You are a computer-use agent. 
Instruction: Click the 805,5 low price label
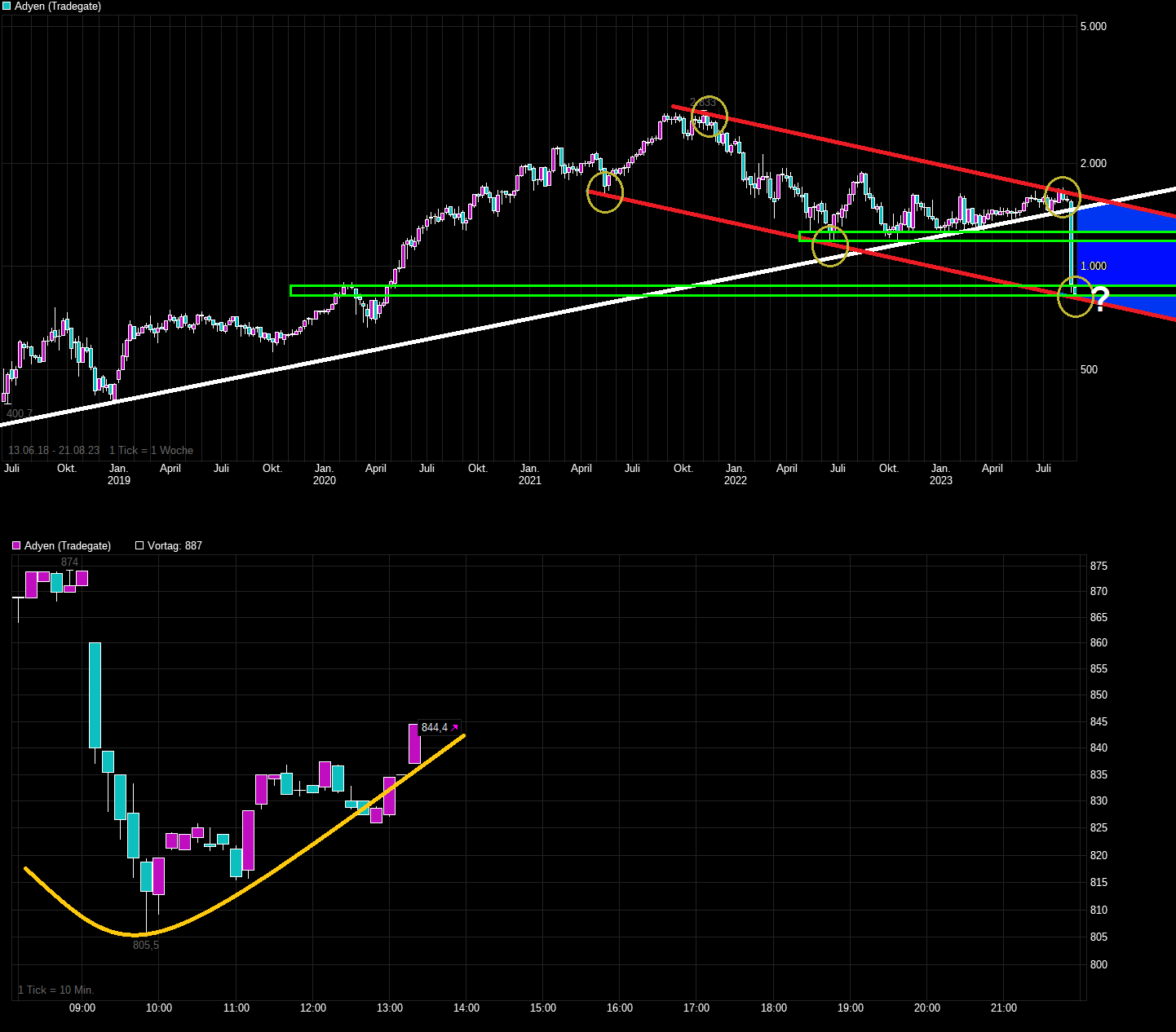145,945
